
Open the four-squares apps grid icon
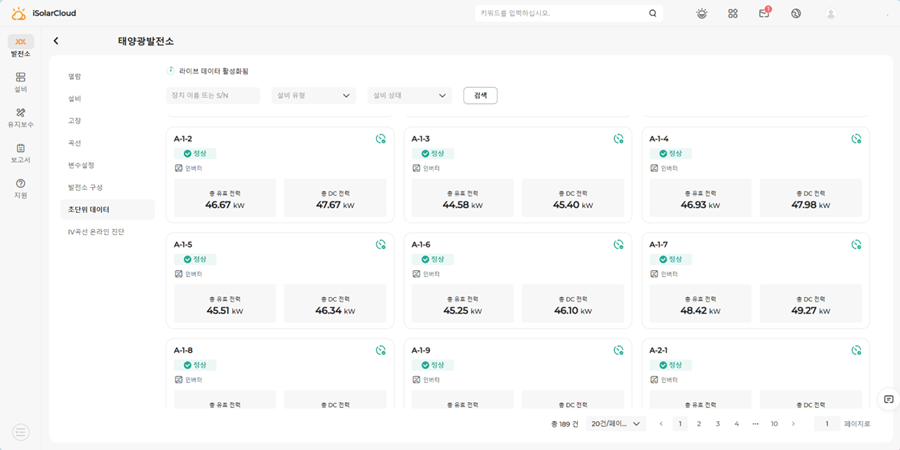tap(733, 14)
